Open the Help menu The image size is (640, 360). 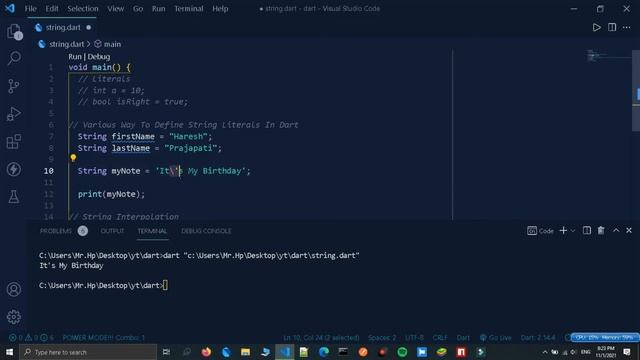[x=220, y=9]
